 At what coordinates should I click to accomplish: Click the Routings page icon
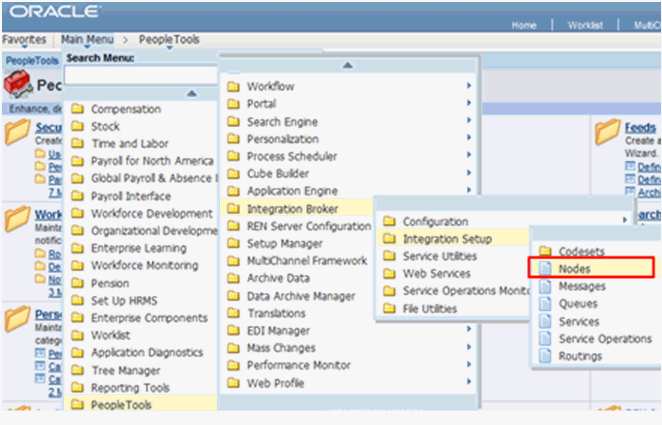point(545,356)
